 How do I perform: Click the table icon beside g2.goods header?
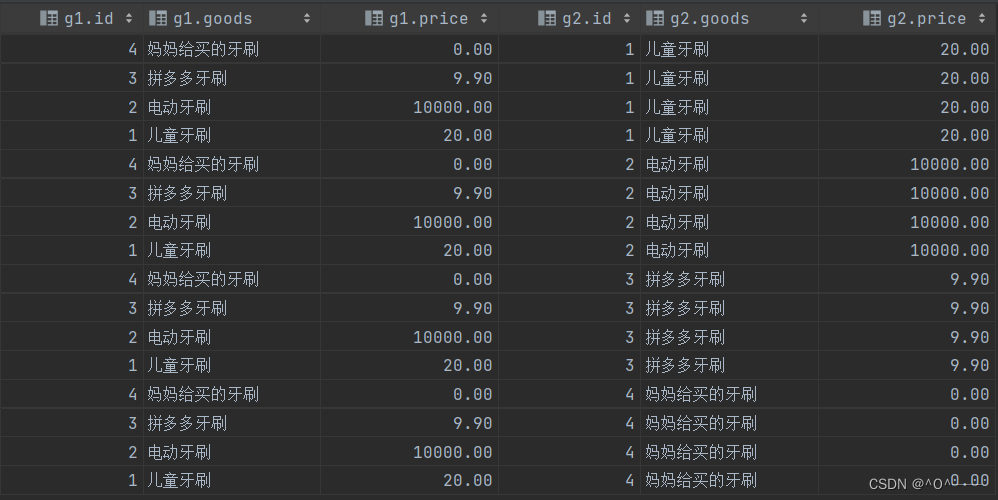[x=655, y=18]
